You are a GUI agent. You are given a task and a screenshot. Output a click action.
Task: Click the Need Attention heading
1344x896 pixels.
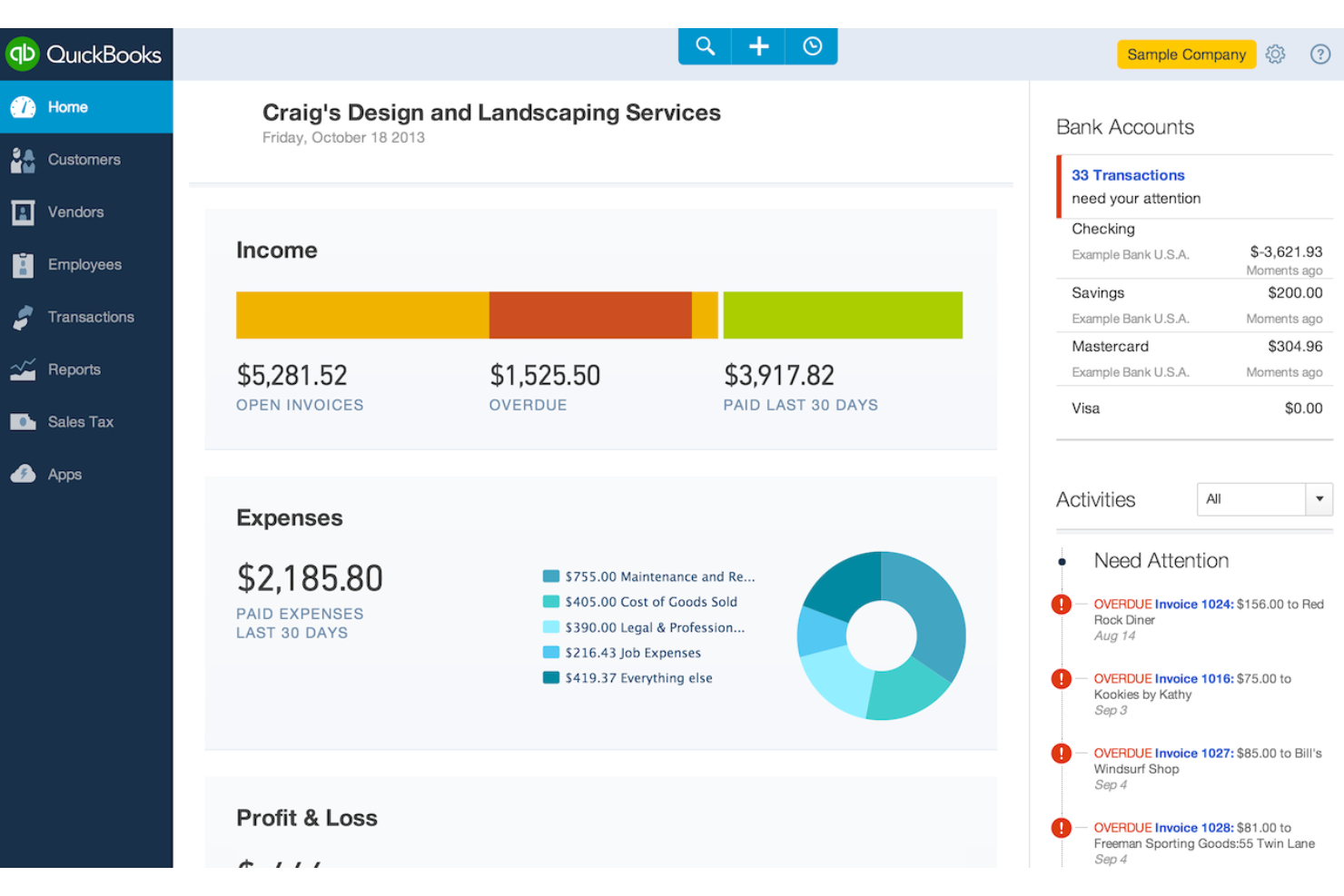pos(1161,561)
